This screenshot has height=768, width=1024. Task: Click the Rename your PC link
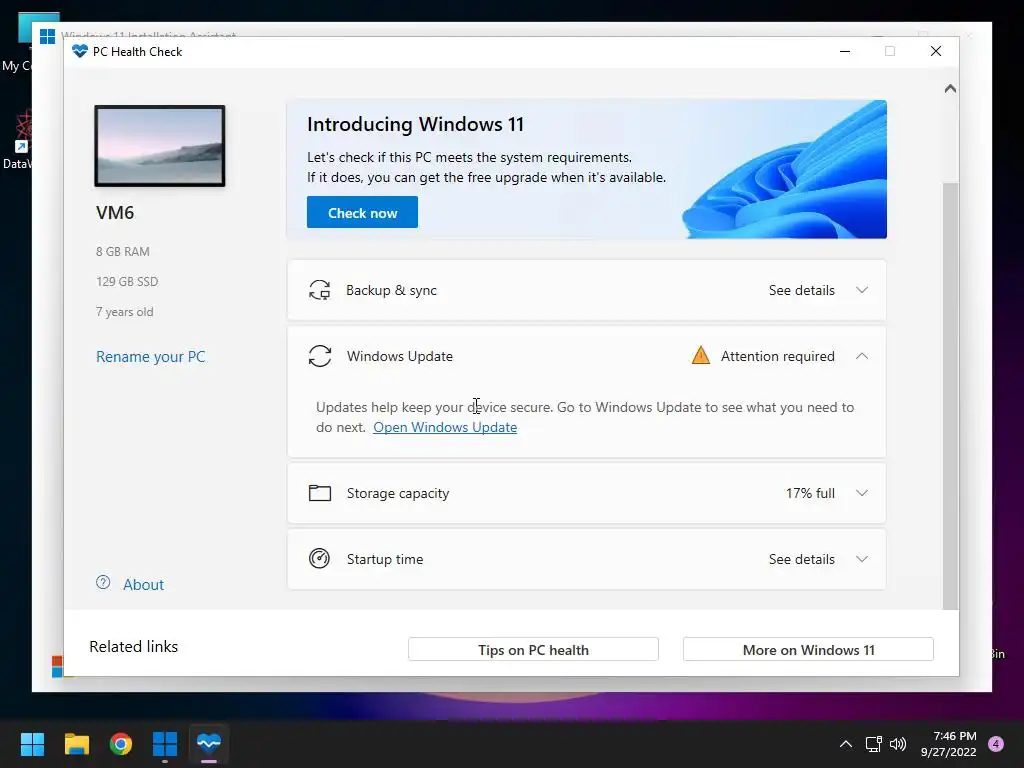tap(150, 357)
